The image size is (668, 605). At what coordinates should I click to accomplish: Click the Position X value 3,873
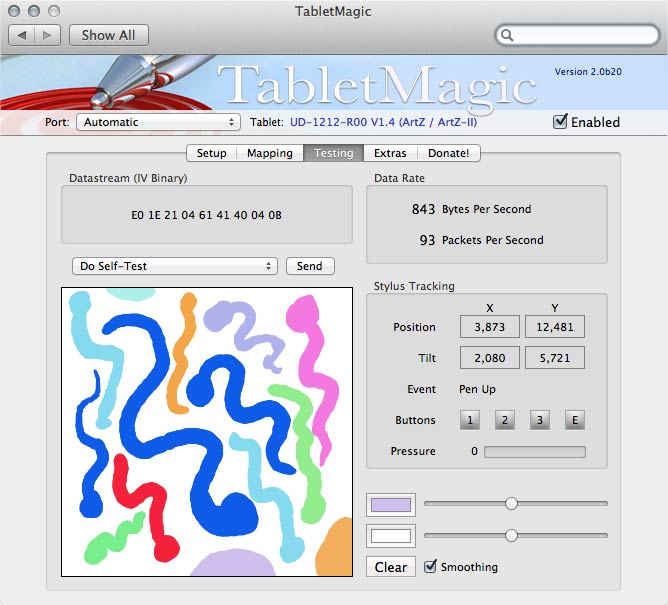click(x=489, y=327)
